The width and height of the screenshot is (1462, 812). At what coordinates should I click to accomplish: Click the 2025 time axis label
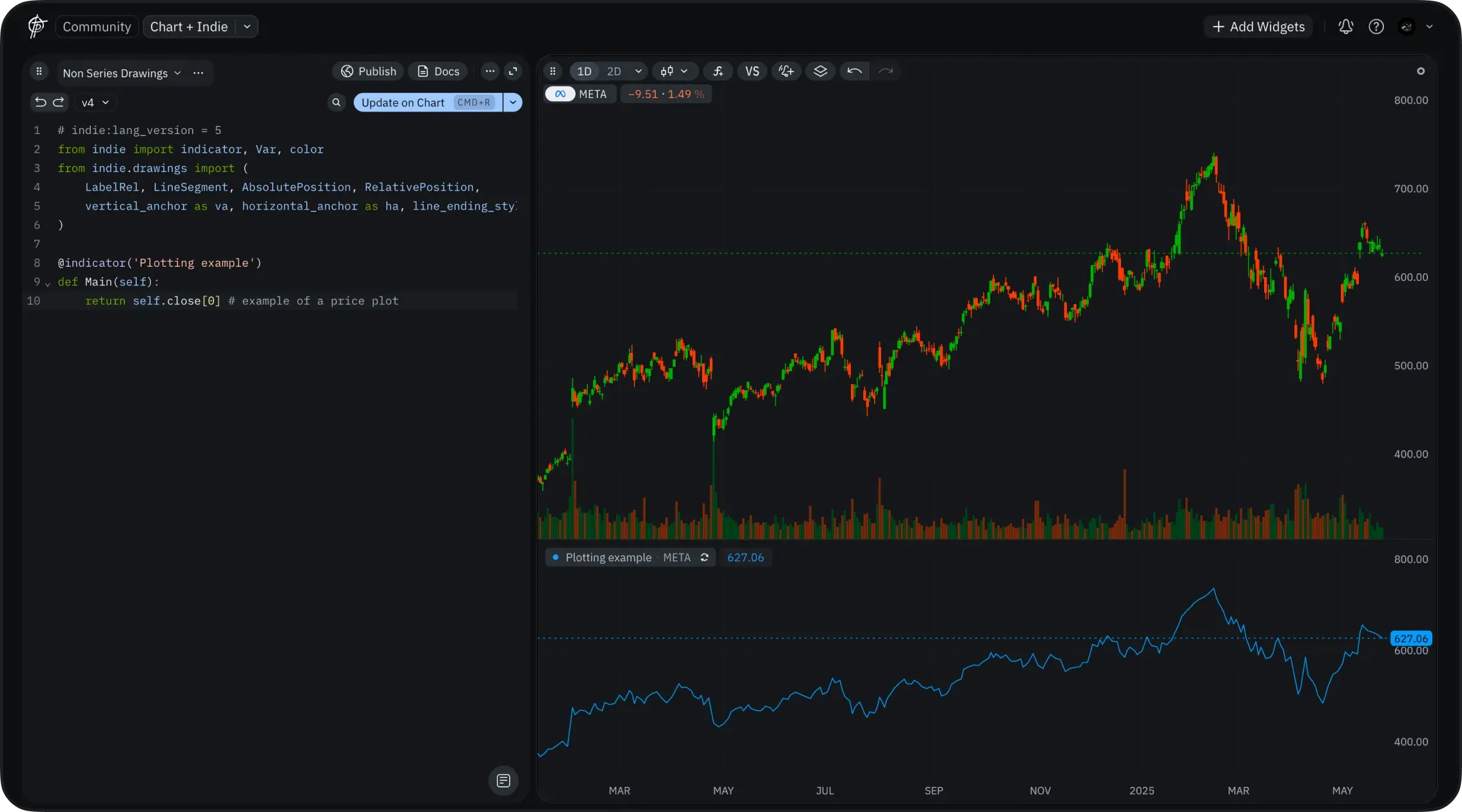(1142, 791)
